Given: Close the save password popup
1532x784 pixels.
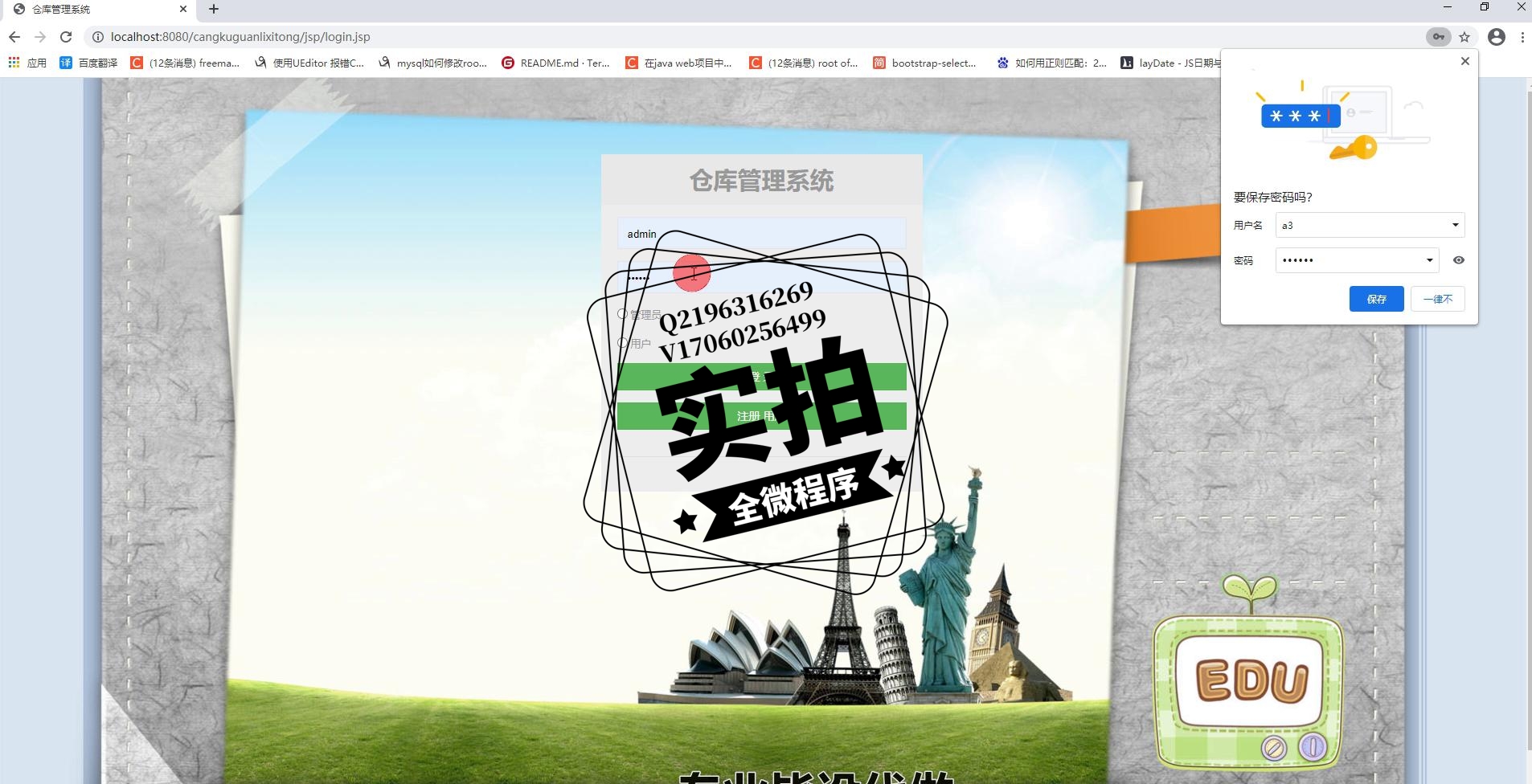Looking at the screenshot, I should [x=1464, y=61].
